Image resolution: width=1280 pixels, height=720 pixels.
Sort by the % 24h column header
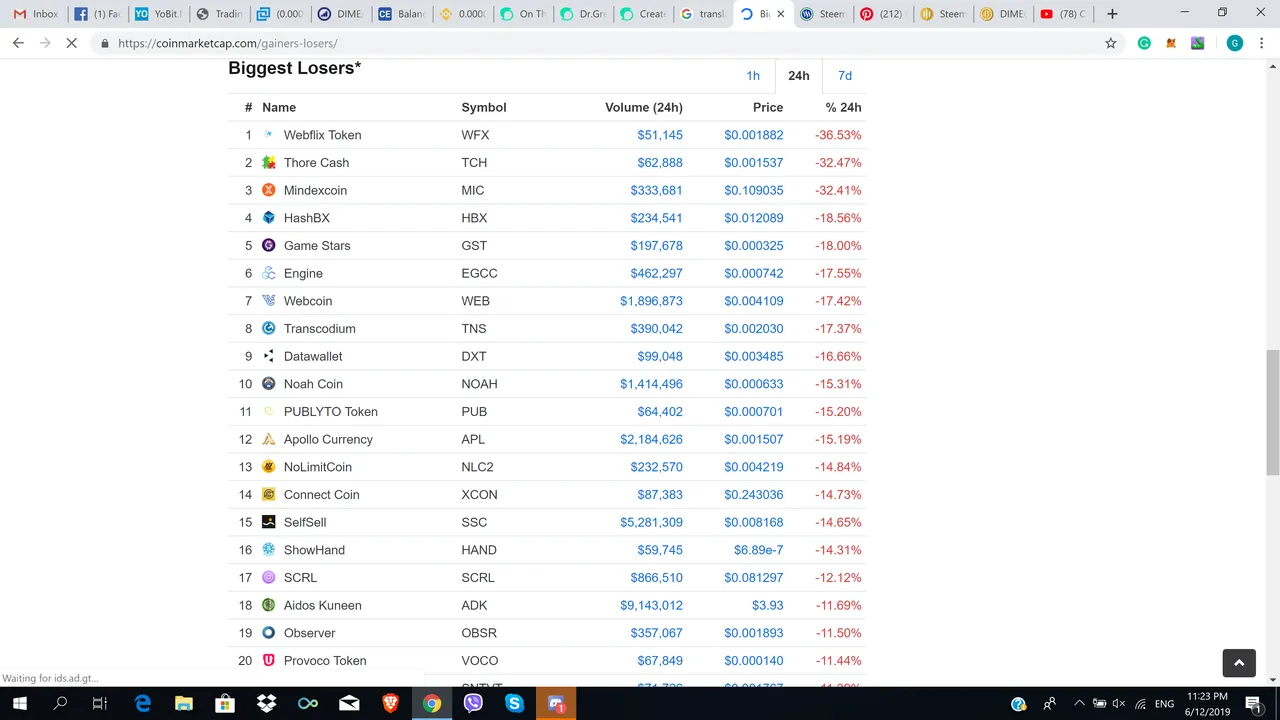[x=844, y=107]
